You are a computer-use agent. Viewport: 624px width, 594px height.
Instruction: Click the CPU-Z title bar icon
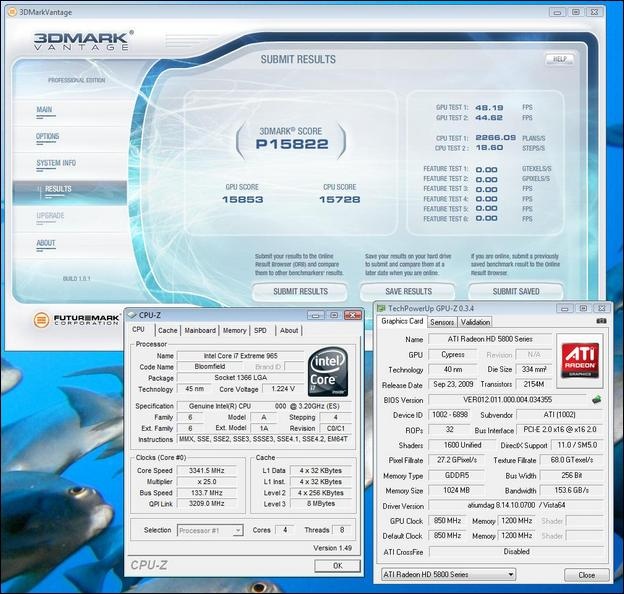click(132, 315)
